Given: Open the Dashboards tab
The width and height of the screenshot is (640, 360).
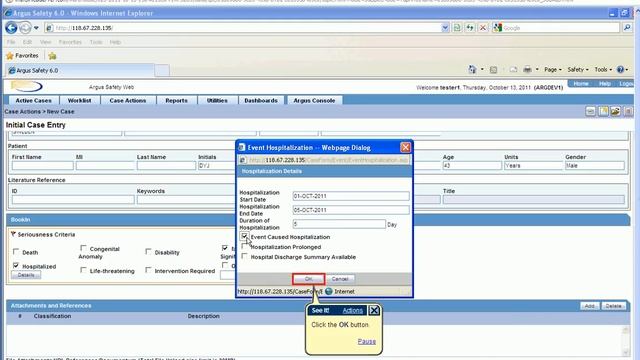Looking at the screenshot, I should [261, 100].
